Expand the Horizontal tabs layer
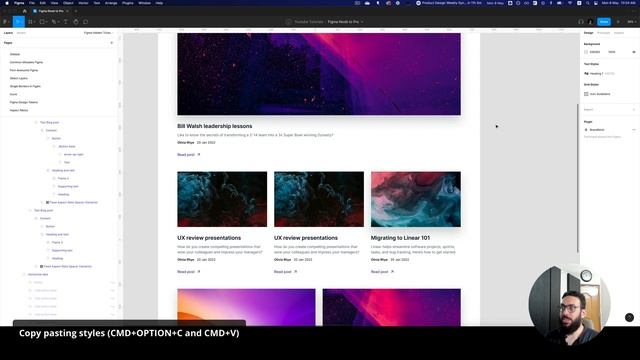Image resolution: width=640 pixels, height=360 pixels. (x=24, y=274)
